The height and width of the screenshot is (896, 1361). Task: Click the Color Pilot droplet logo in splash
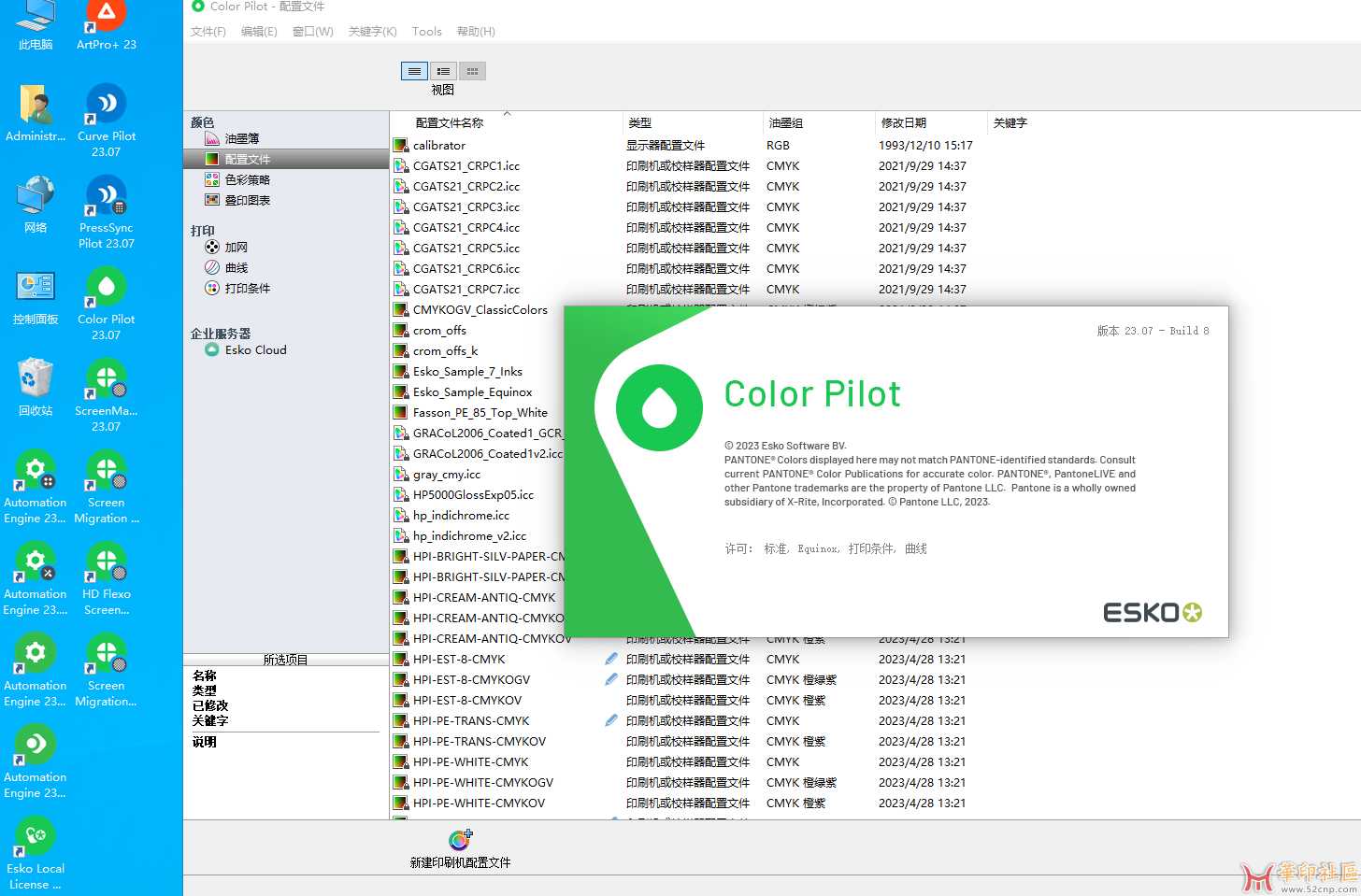660,407
